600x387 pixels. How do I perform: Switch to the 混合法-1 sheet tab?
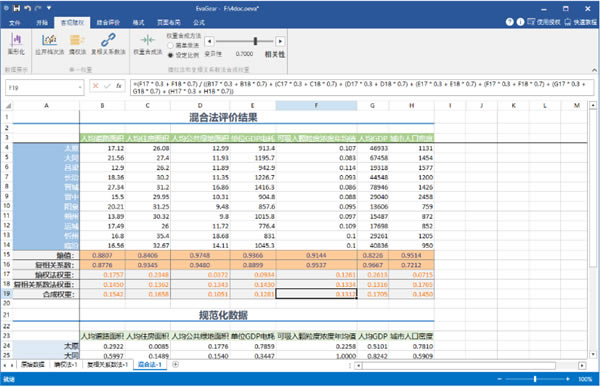(x=150, y=365)
